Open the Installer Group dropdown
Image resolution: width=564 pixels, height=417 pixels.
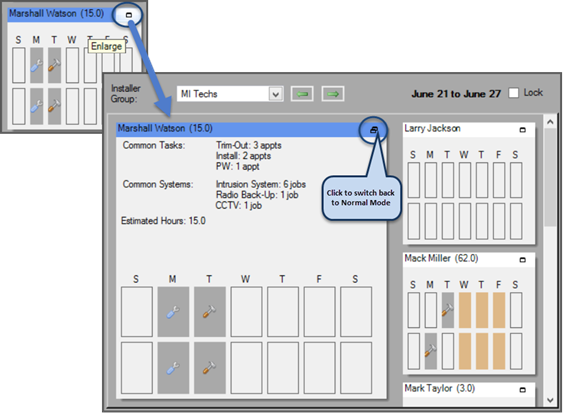276,94
